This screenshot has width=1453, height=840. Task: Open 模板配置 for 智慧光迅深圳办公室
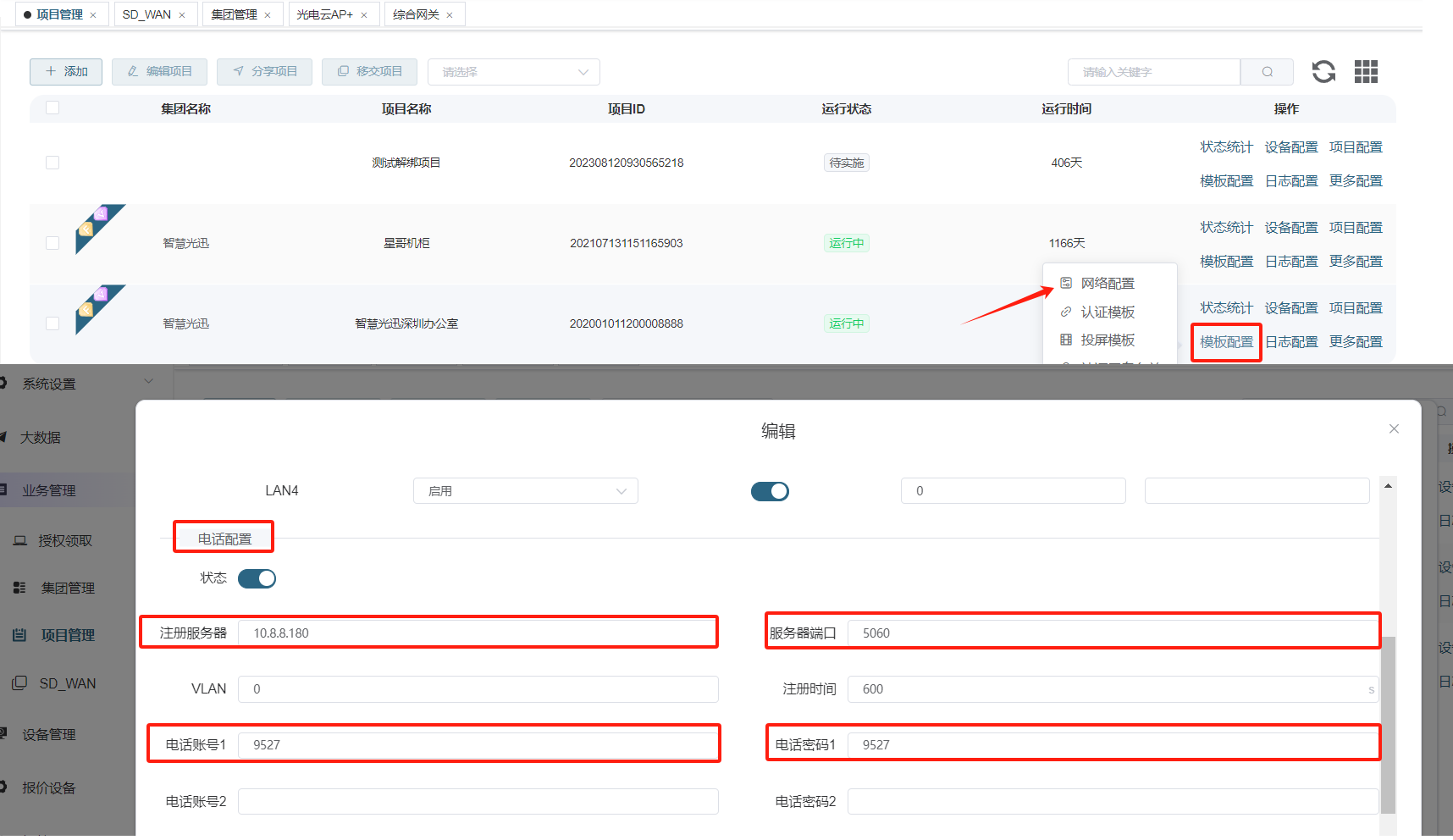pyautogui.click(x=1226, y=342)
